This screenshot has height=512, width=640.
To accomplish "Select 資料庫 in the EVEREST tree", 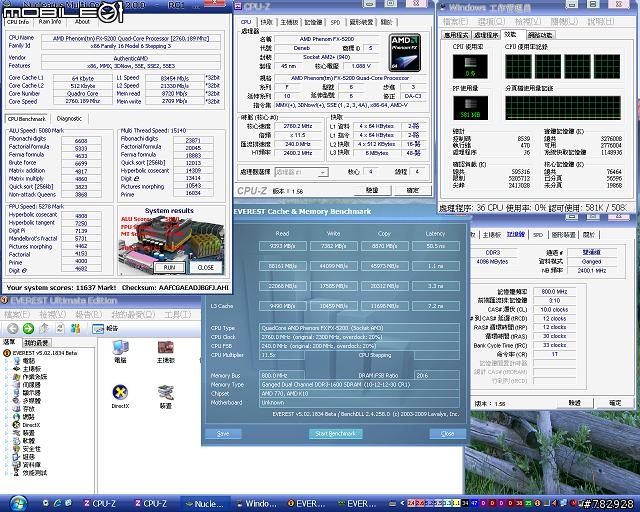I will [27, 465].
